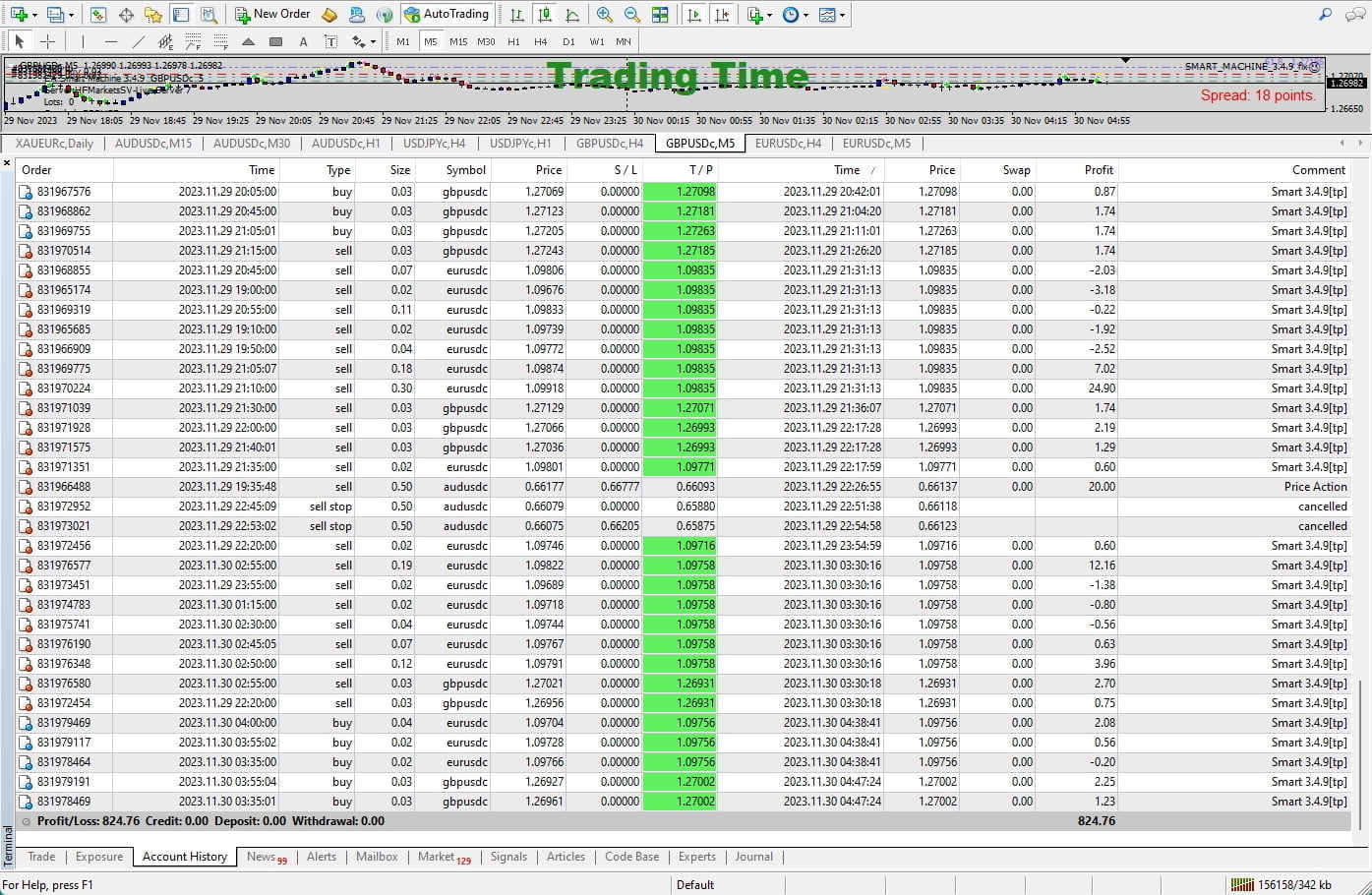Click the Tile Windows icon
This screenshot has width=1372, height=895.
pyautogui.click(x=660, y=15)
